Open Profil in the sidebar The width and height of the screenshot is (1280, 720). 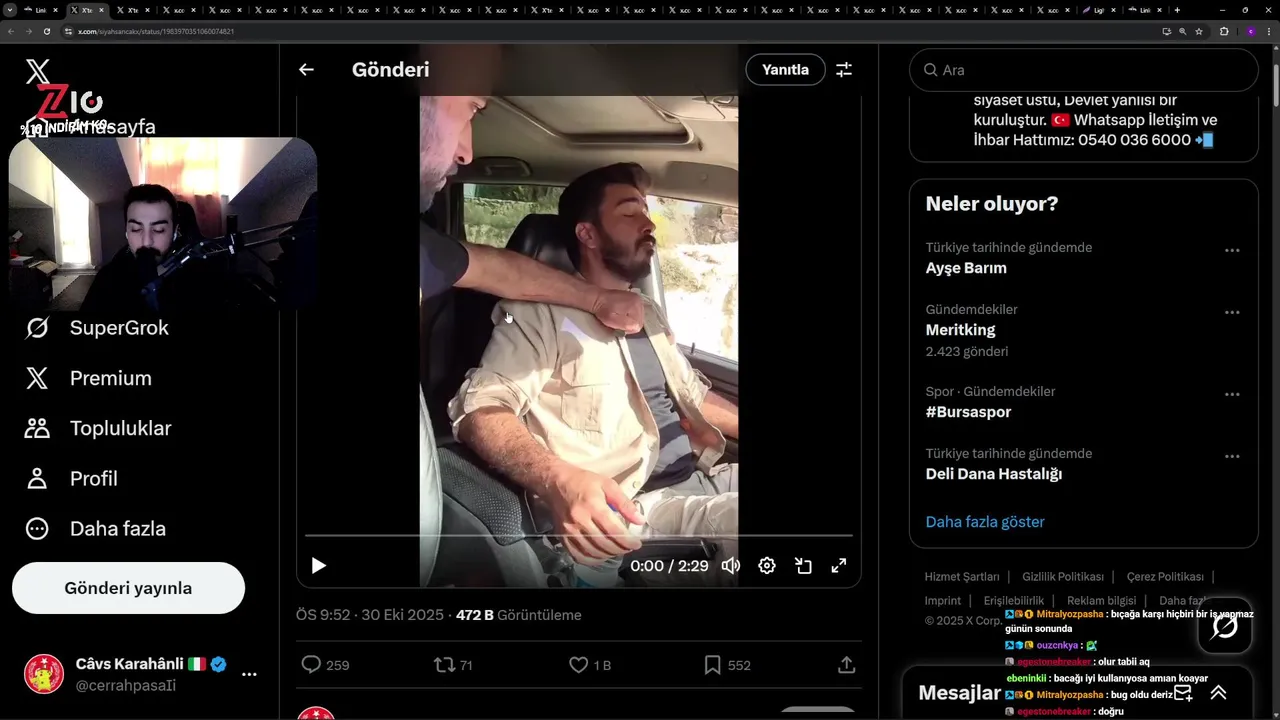tap(71, 478)
